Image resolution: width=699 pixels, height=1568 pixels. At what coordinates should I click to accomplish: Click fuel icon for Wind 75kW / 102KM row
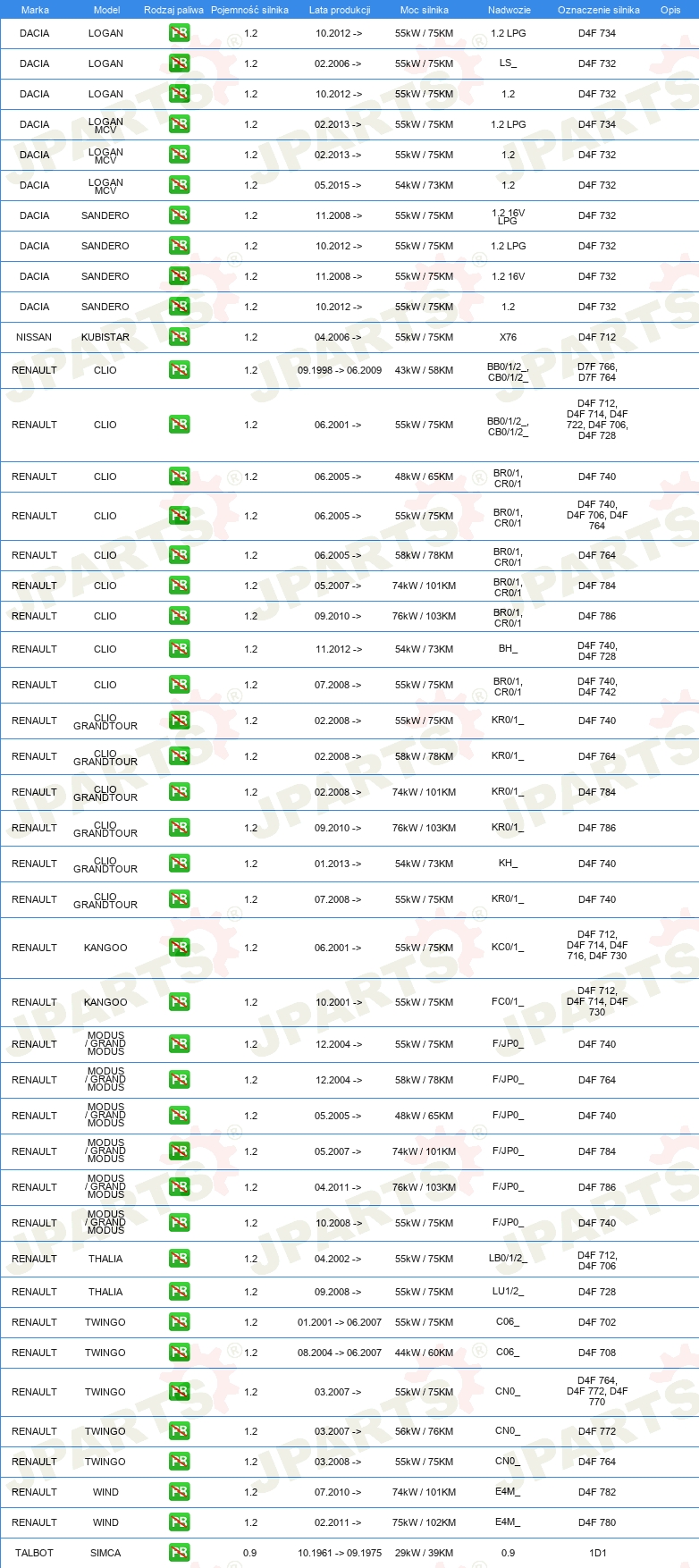180,1522
